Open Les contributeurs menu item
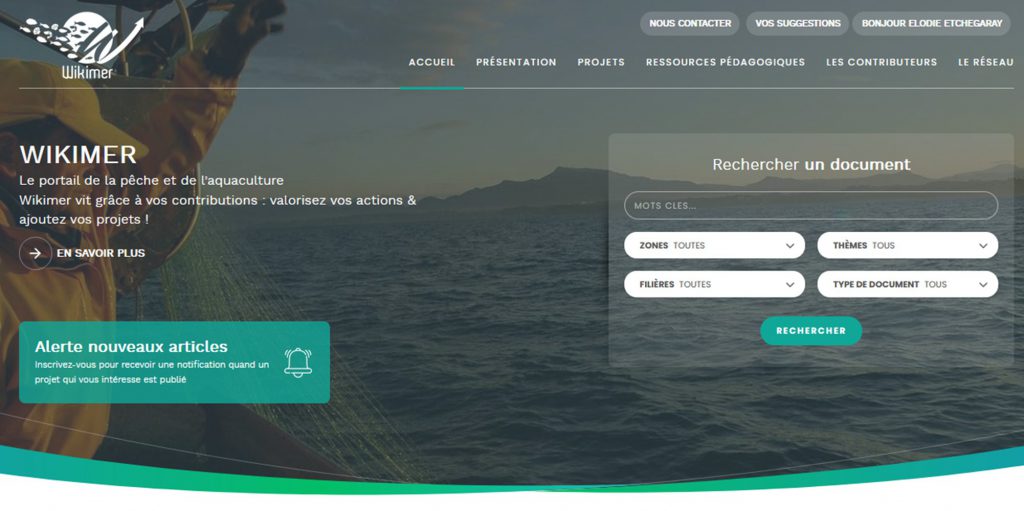This screenshot has height=511, width=1024. (881, 62)
